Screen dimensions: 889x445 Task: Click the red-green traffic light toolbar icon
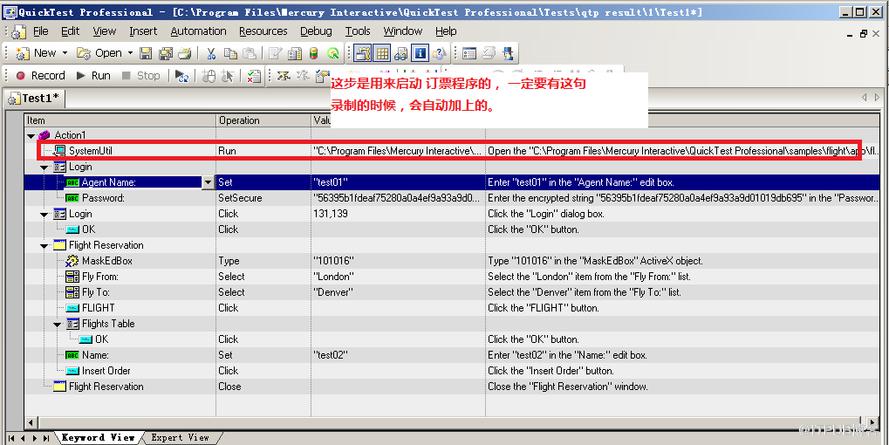click(314, 53)
